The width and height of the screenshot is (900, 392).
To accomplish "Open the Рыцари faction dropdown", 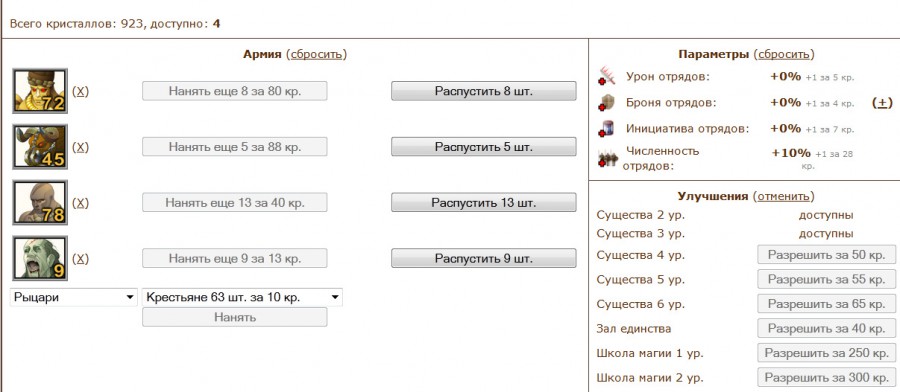I will tap(73, 297).
